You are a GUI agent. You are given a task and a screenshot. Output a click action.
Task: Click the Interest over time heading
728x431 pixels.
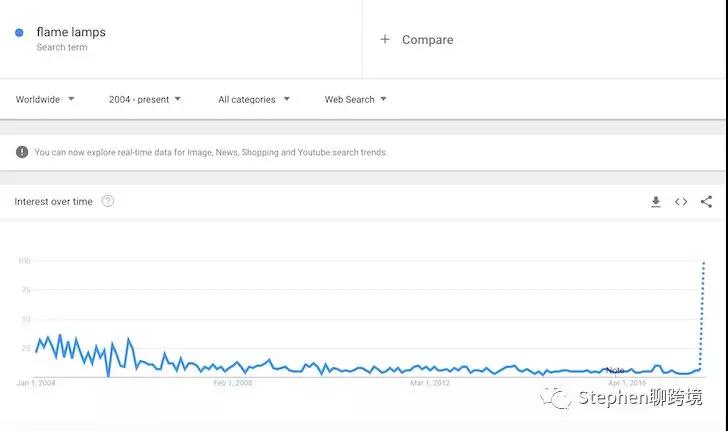click(53, 202)
